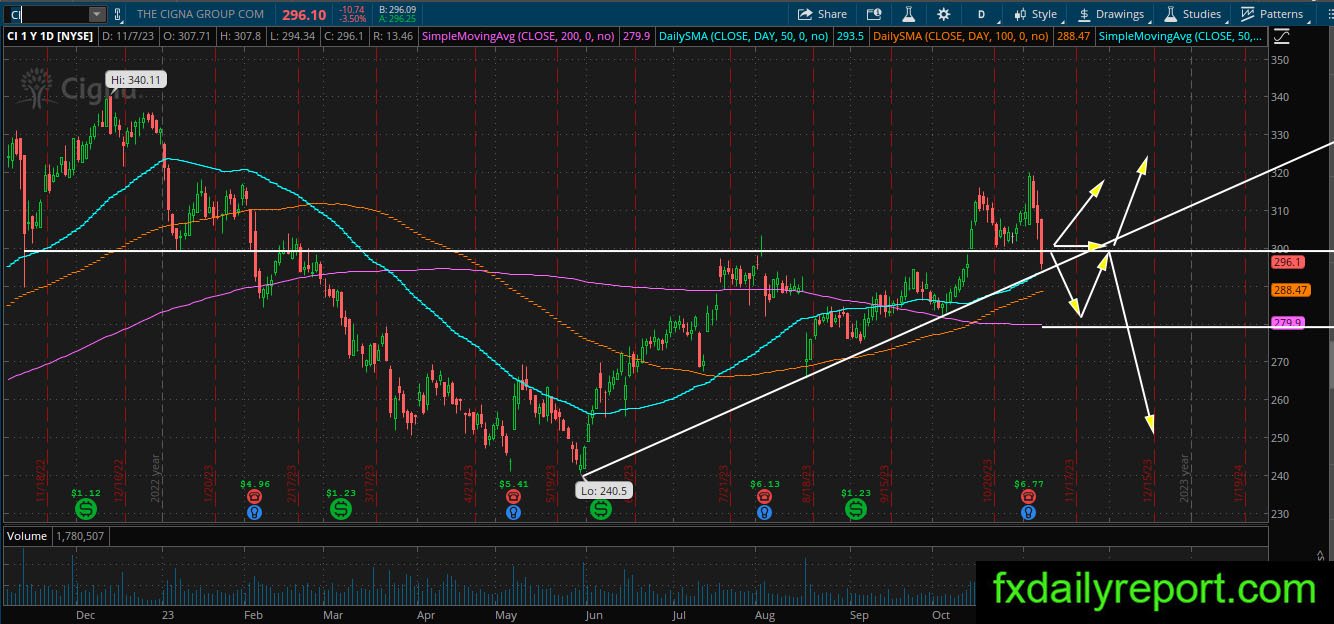This screenshot has width=1334, height=624.
Task: Click the blue lightbulb icon under $5.41
Action: pyautogui.click(x=513, y=512)
